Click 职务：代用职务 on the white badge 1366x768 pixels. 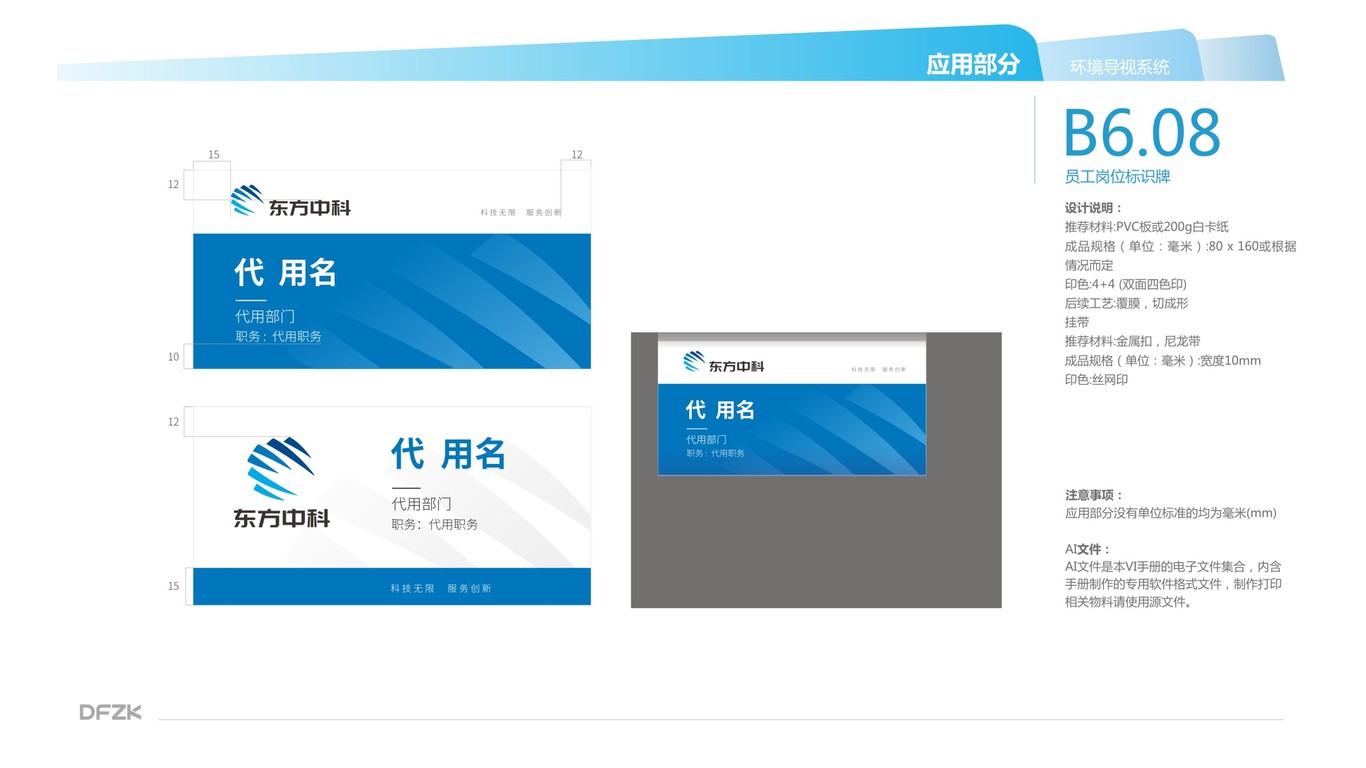[x=434, y=524]
